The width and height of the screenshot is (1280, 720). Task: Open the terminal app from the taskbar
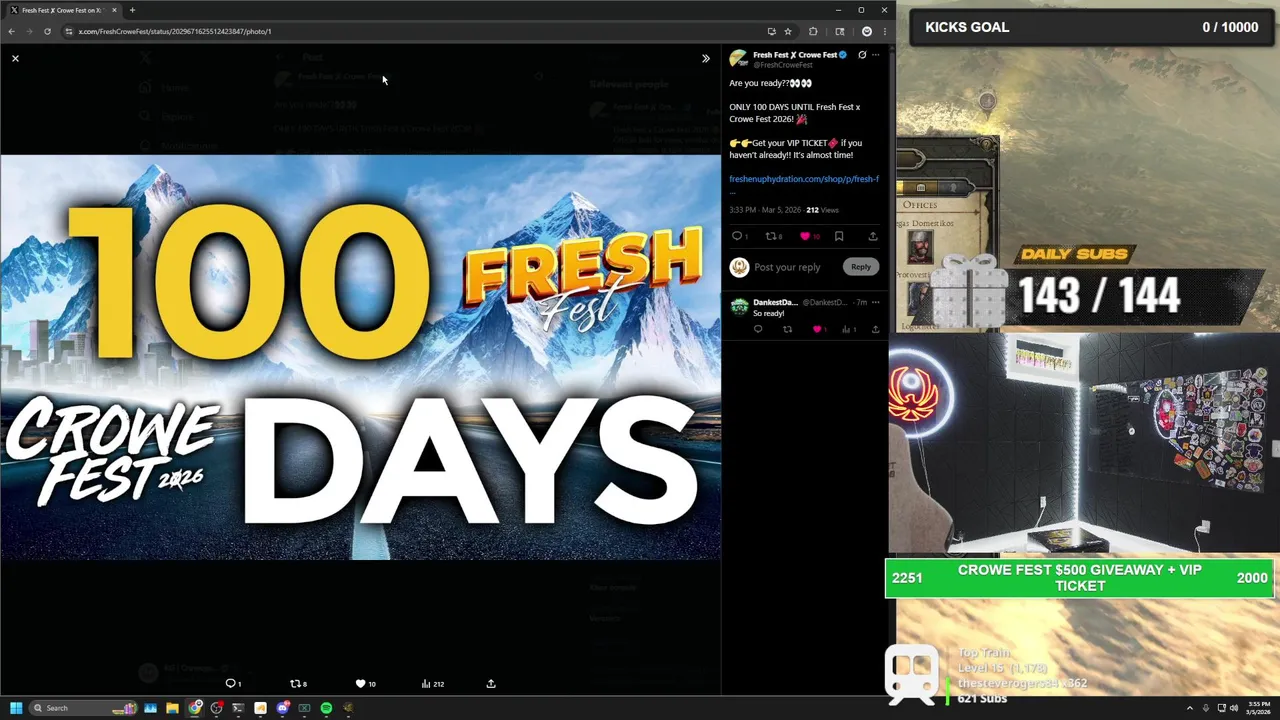tap(238, 708)
